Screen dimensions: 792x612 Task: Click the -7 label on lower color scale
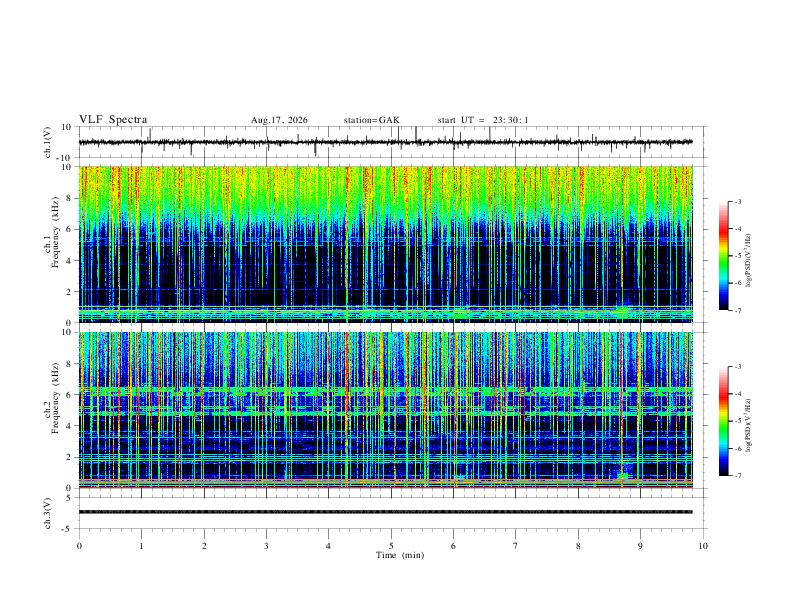737,476
